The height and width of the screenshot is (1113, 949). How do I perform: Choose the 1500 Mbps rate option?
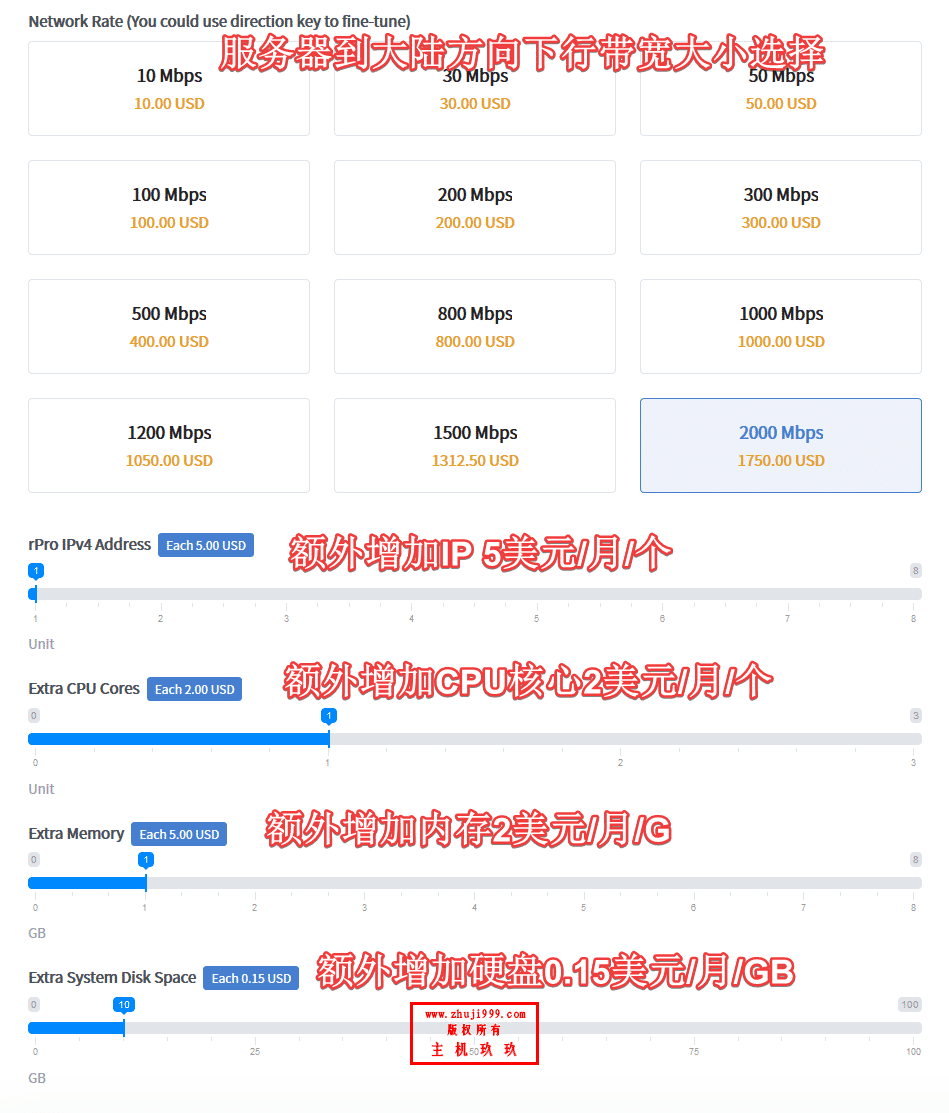[475, 445]
